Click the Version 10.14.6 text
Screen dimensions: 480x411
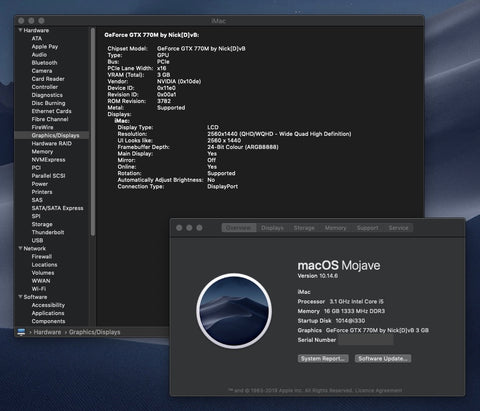[317, 276]
